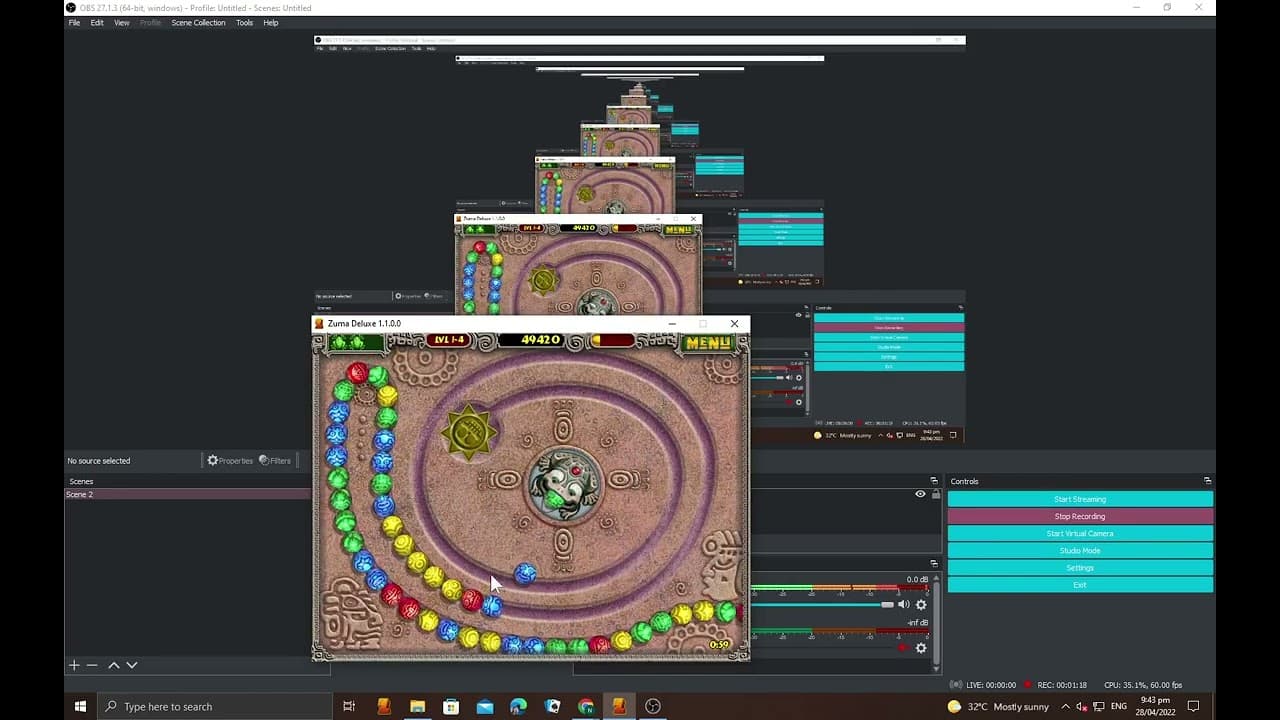
Task: Open the network icon in system tray
Action: [x=1097, y=706]
